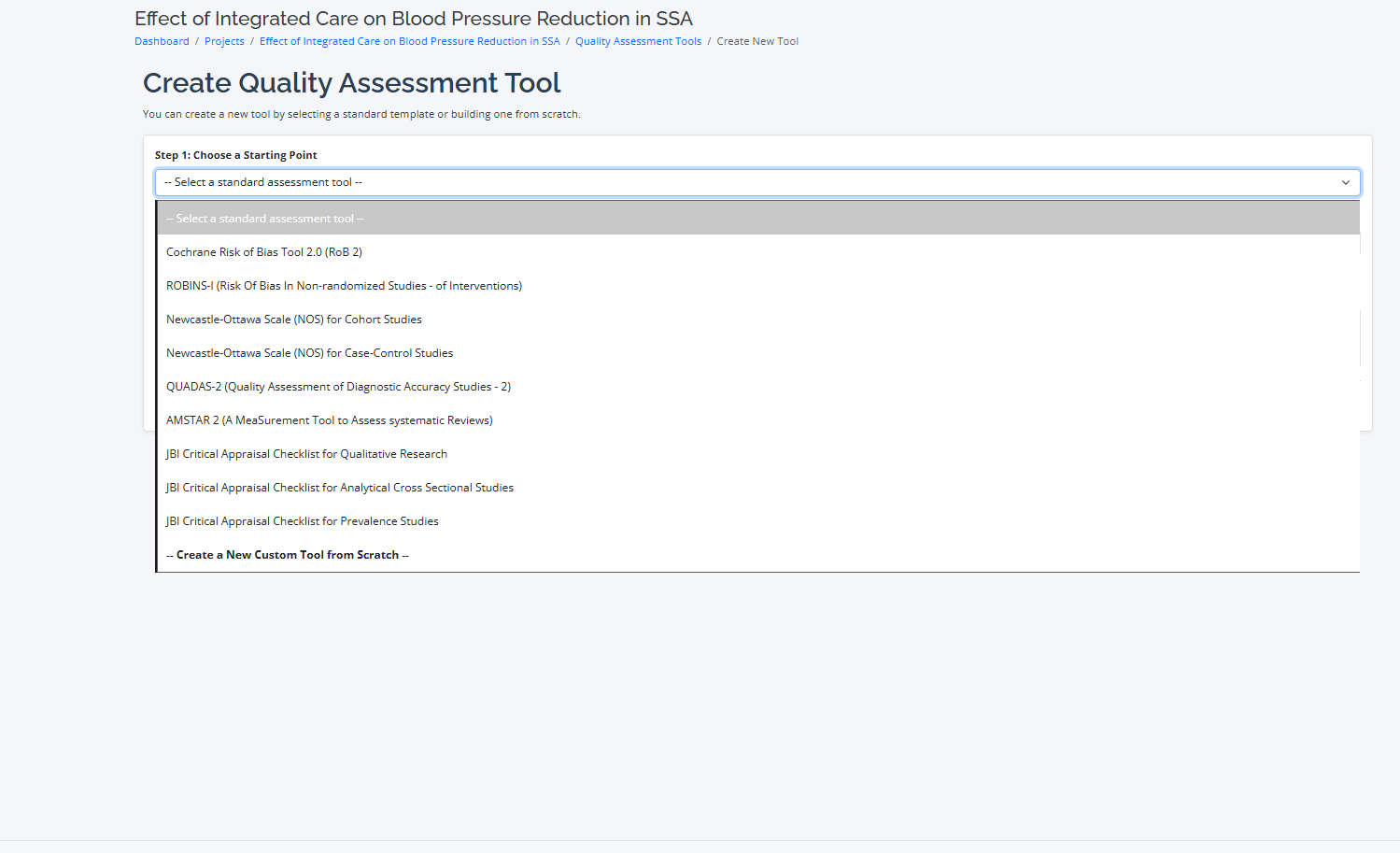Select the AMSTAR 2 option
The width and height of the screenshot is (1400, 853).
coord(329,420)
